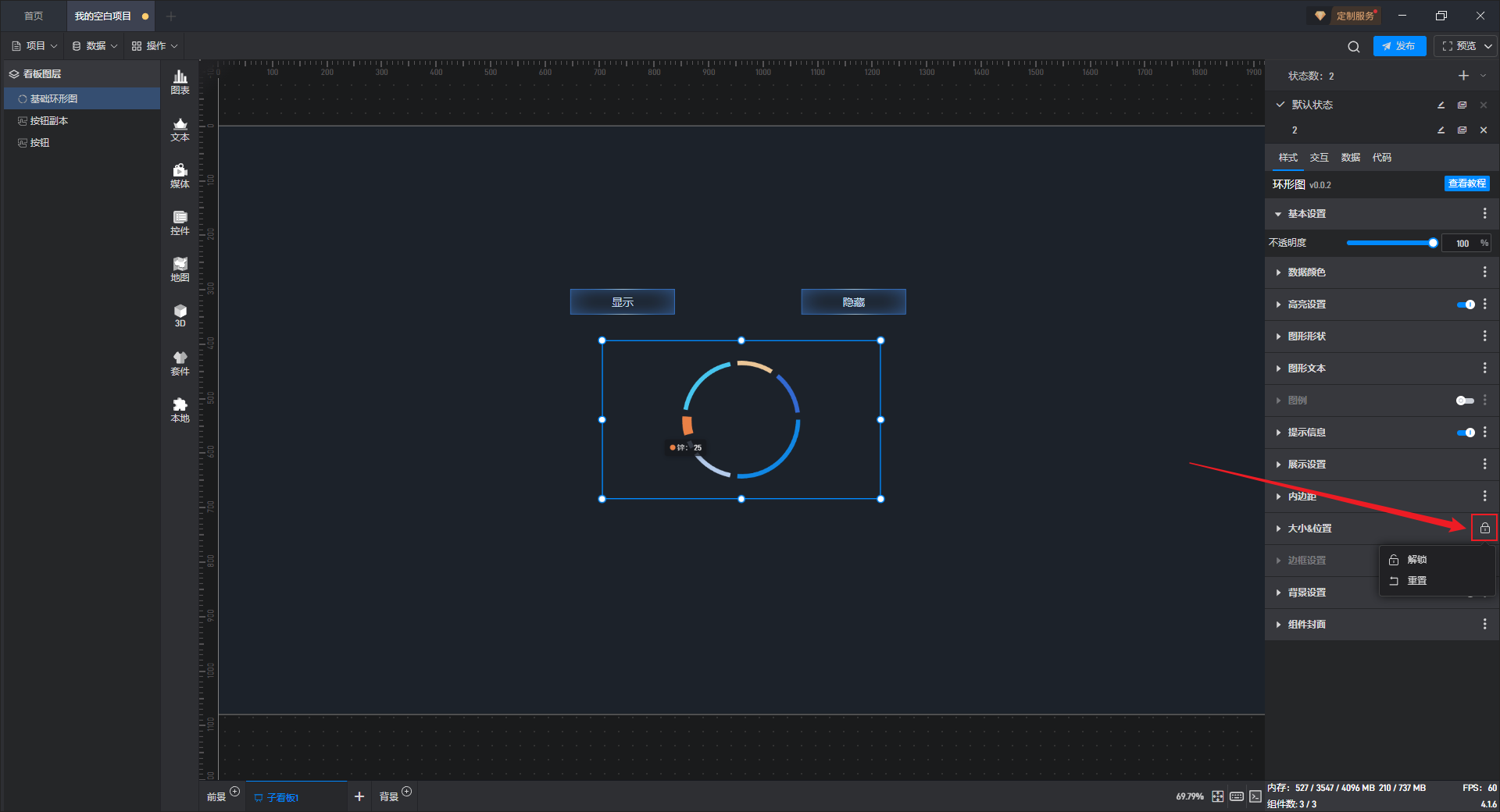Click the 发布 publish button

pos(1399,46)
